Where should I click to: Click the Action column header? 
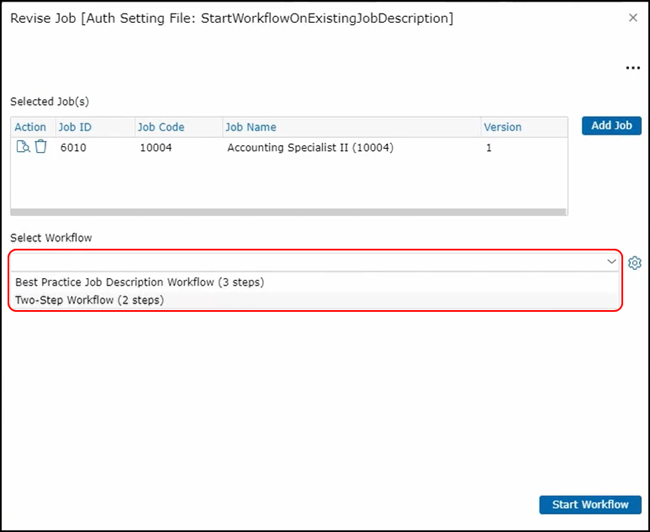click(30, 127)
